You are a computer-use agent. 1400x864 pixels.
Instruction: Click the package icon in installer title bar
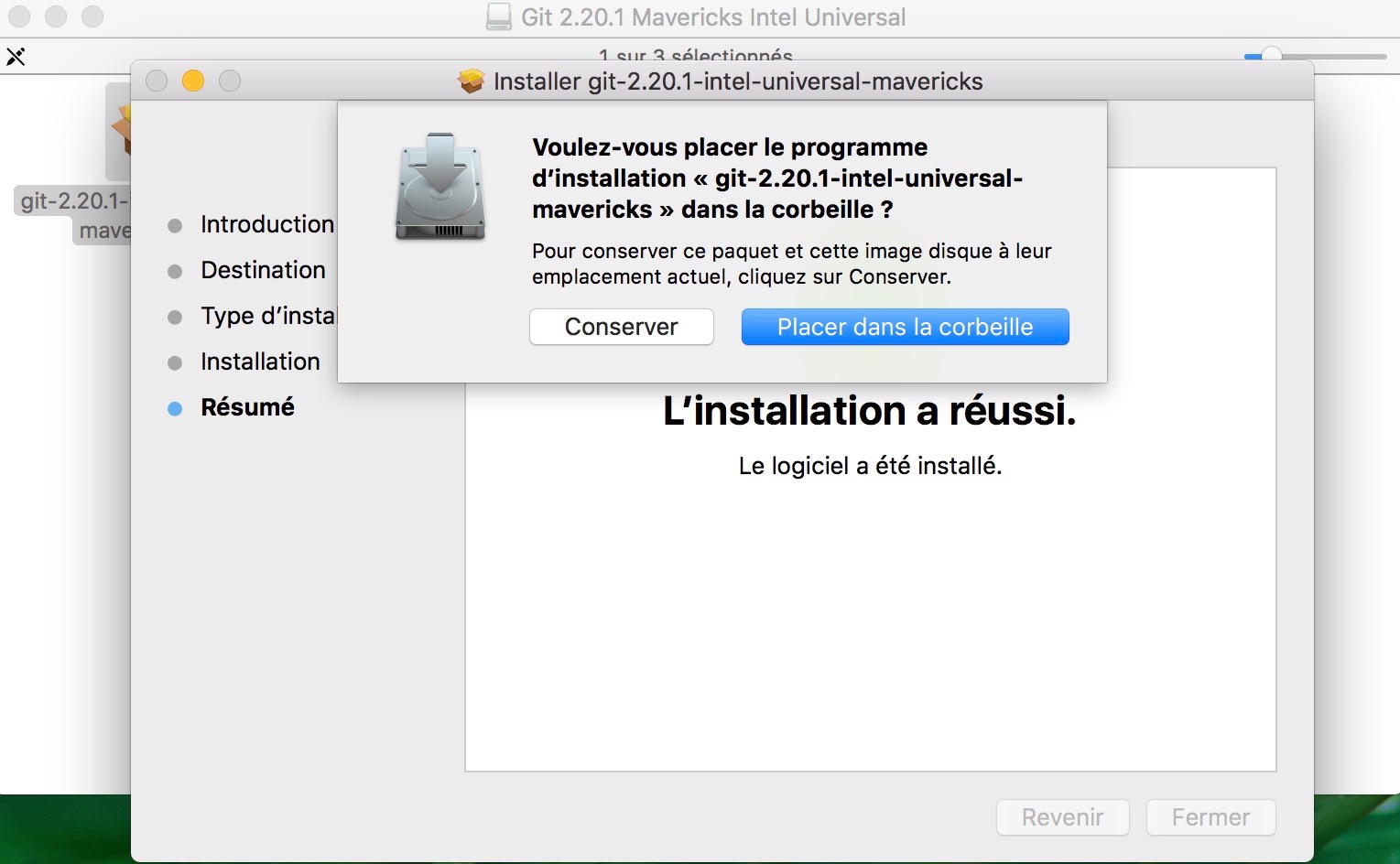pos(471,81)
